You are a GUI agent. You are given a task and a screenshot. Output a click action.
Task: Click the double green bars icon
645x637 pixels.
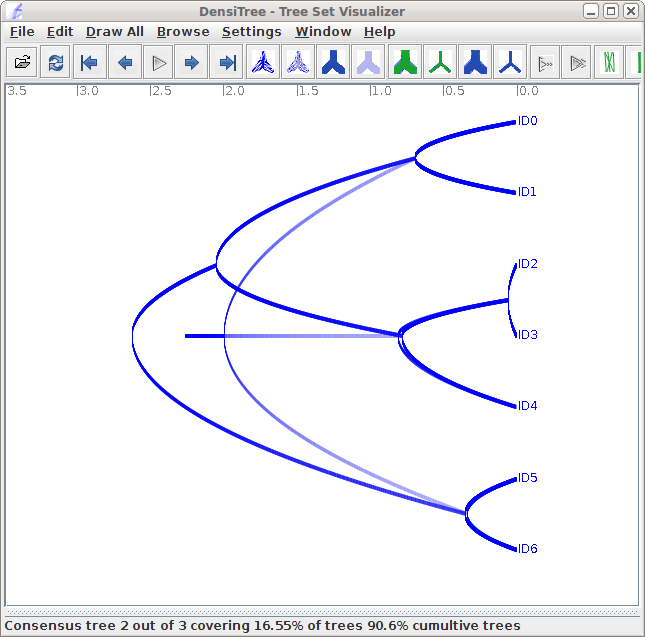[x=607, y=63]
